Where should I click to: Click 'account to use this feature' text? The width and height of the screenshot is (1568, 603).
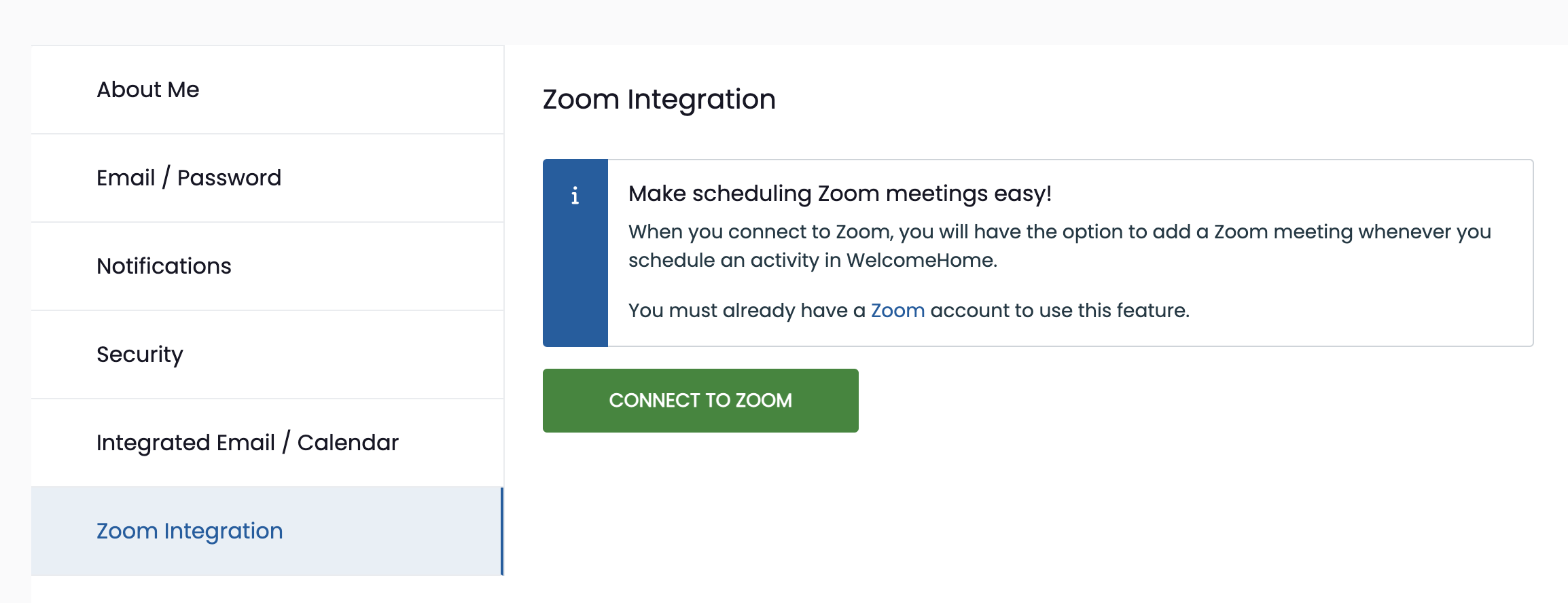click(1057, 310)
